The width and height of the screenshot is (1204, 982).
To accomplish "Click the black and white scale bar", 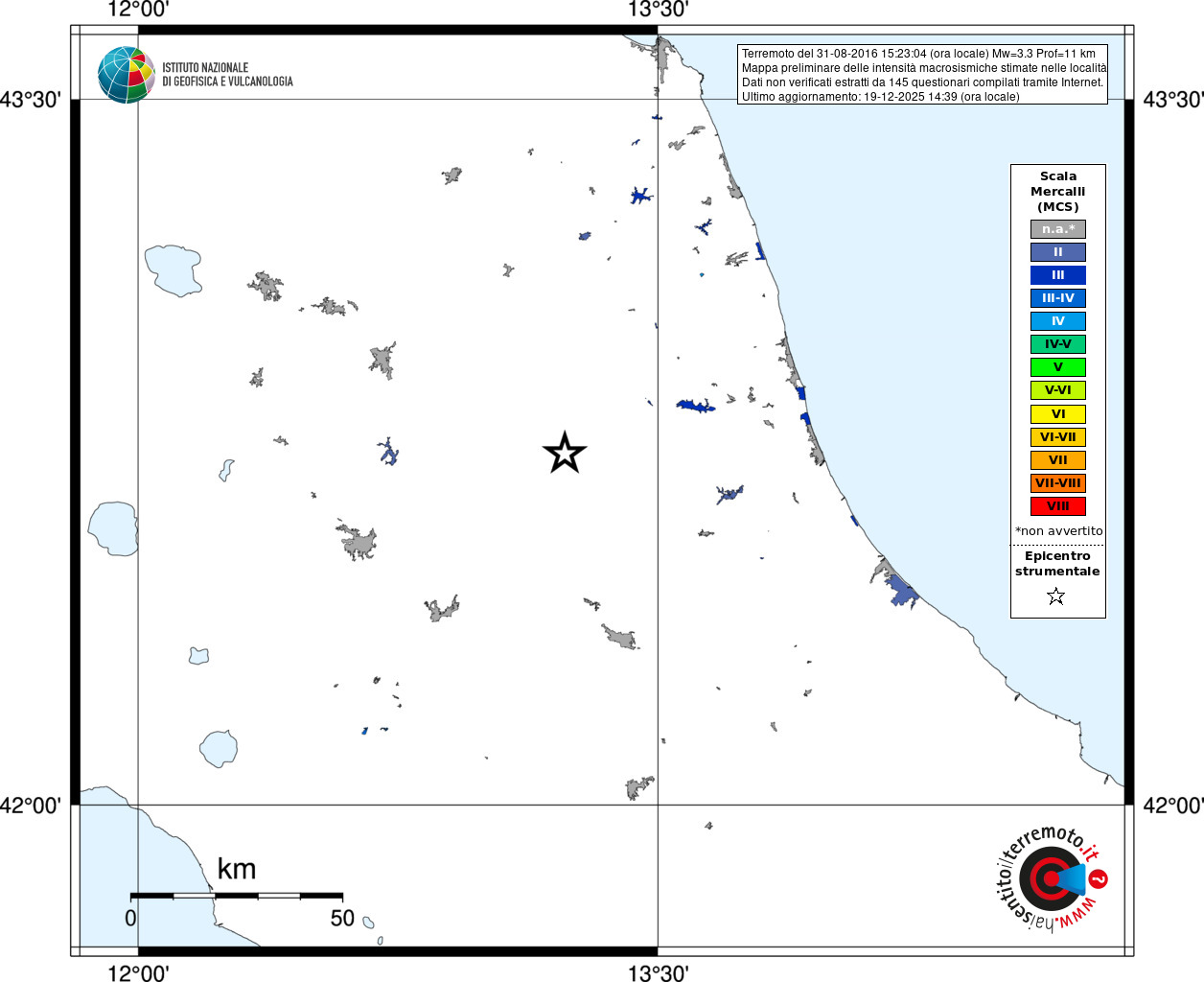I will (236, 896).
